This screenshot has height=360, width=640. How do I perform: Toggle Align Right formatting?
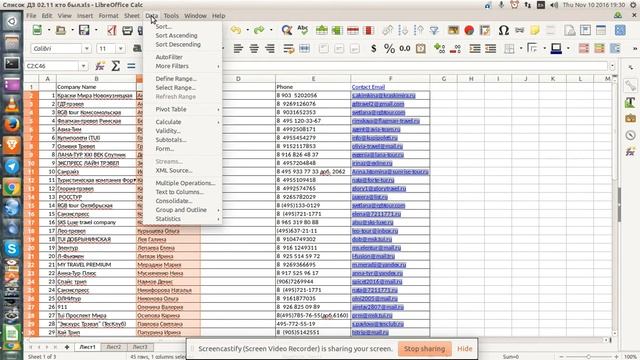[270, 49]
